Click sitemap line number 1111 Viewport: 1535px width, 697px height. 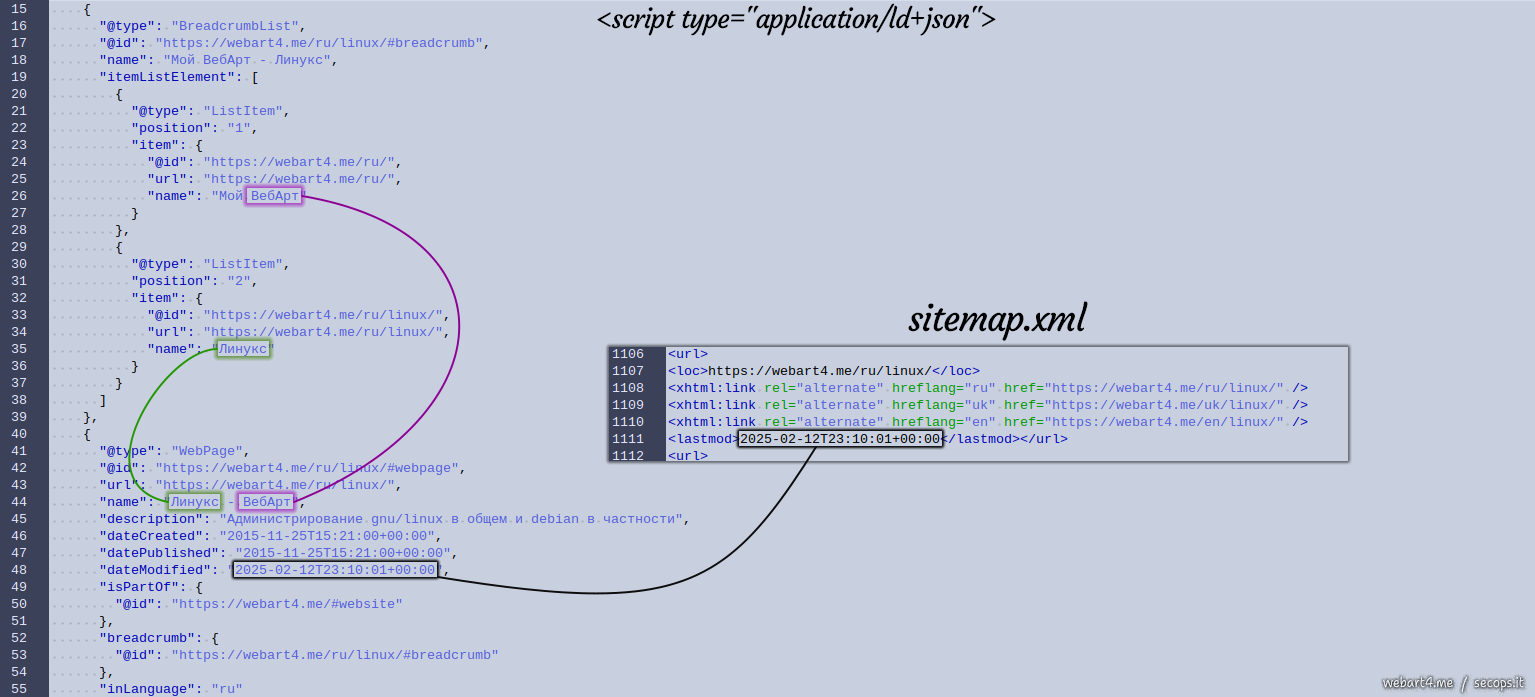tap(628, 439)
